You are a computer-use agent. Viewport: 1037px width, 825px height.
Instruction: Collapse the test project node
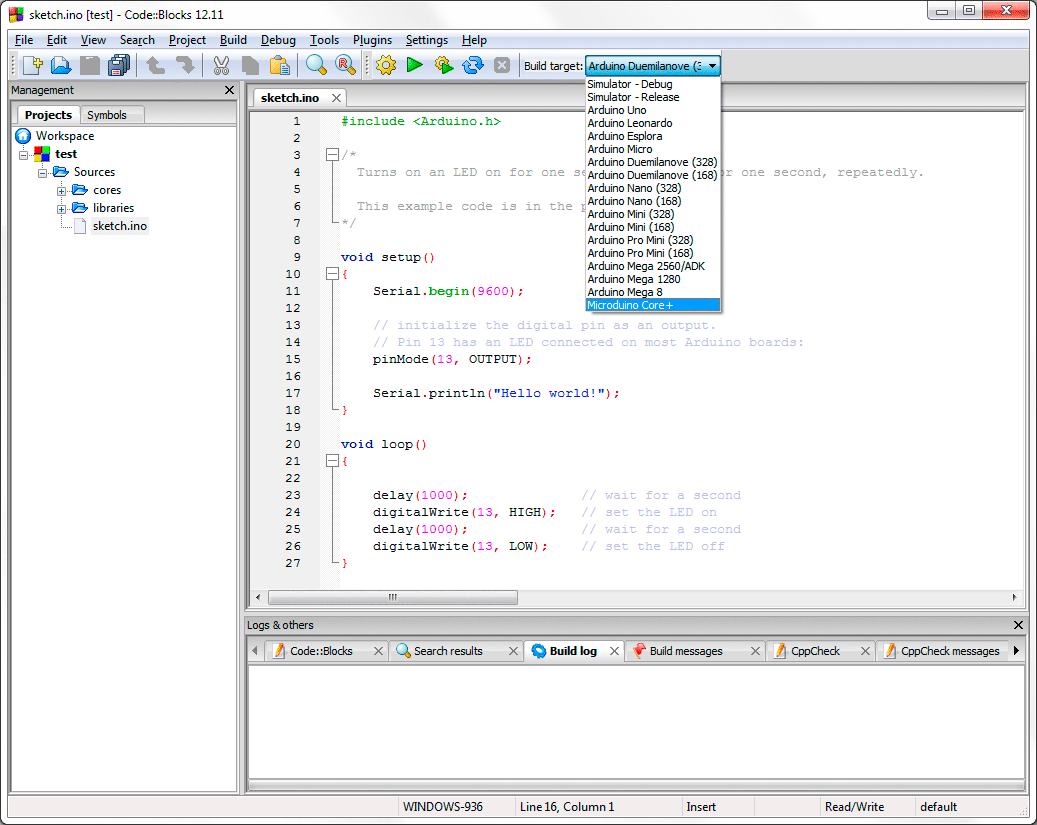tap(24, 155)
